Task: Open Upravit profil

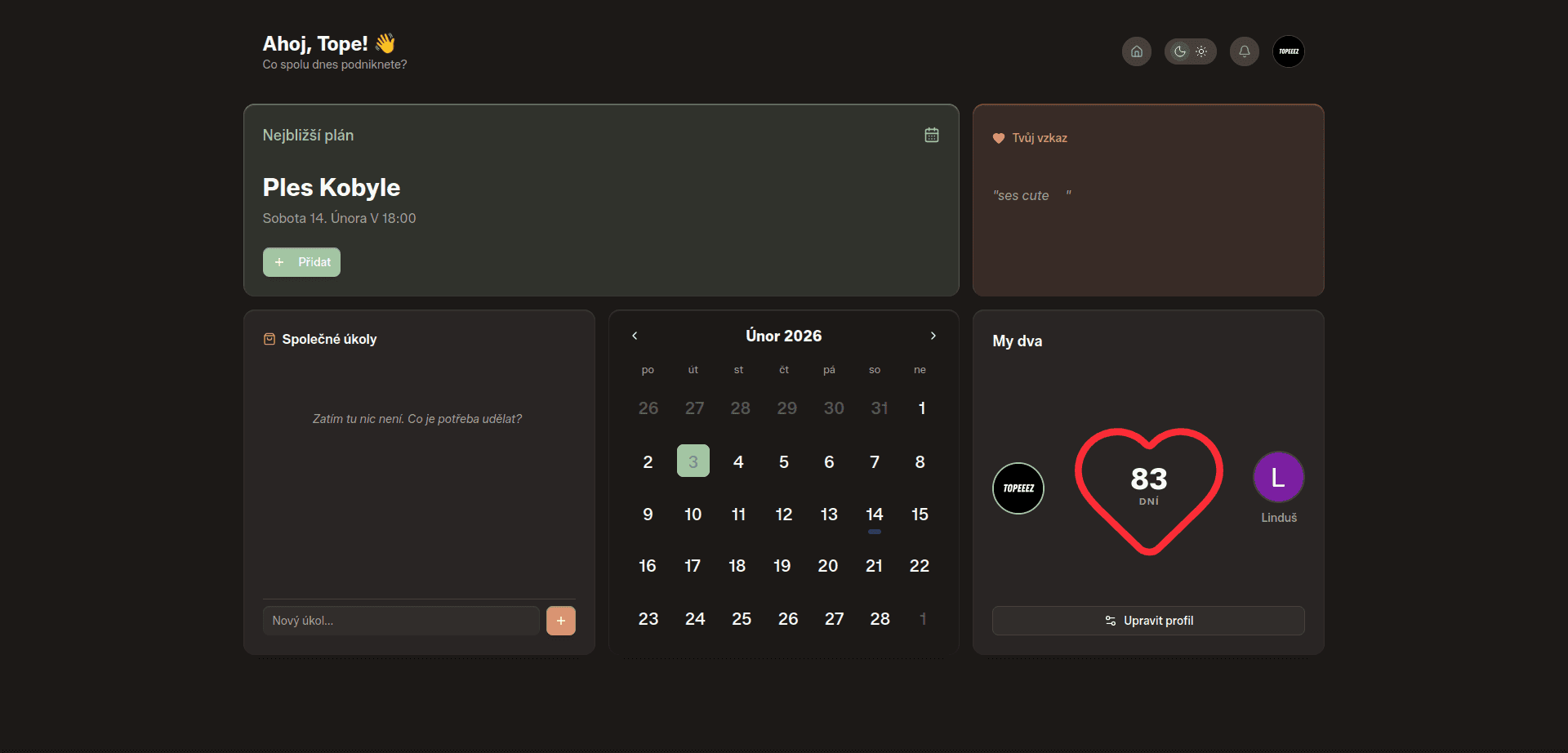Action: [1147, 620]
